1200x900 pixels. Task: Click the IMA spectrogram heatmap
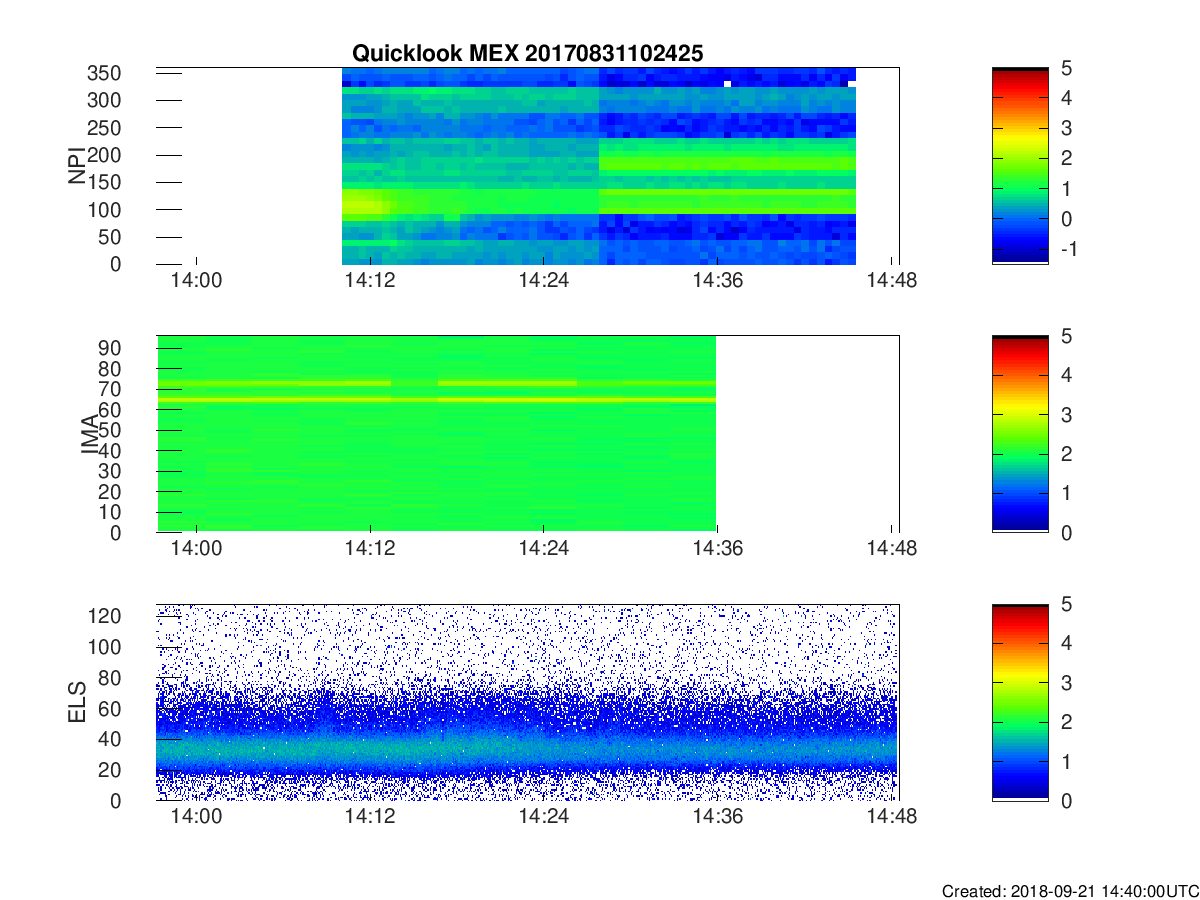click(x=436, y=434)
